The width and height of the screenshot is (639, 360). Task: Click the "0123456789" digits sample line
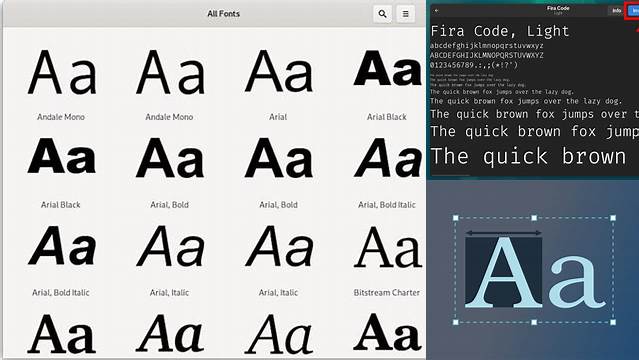pos(474,65)
